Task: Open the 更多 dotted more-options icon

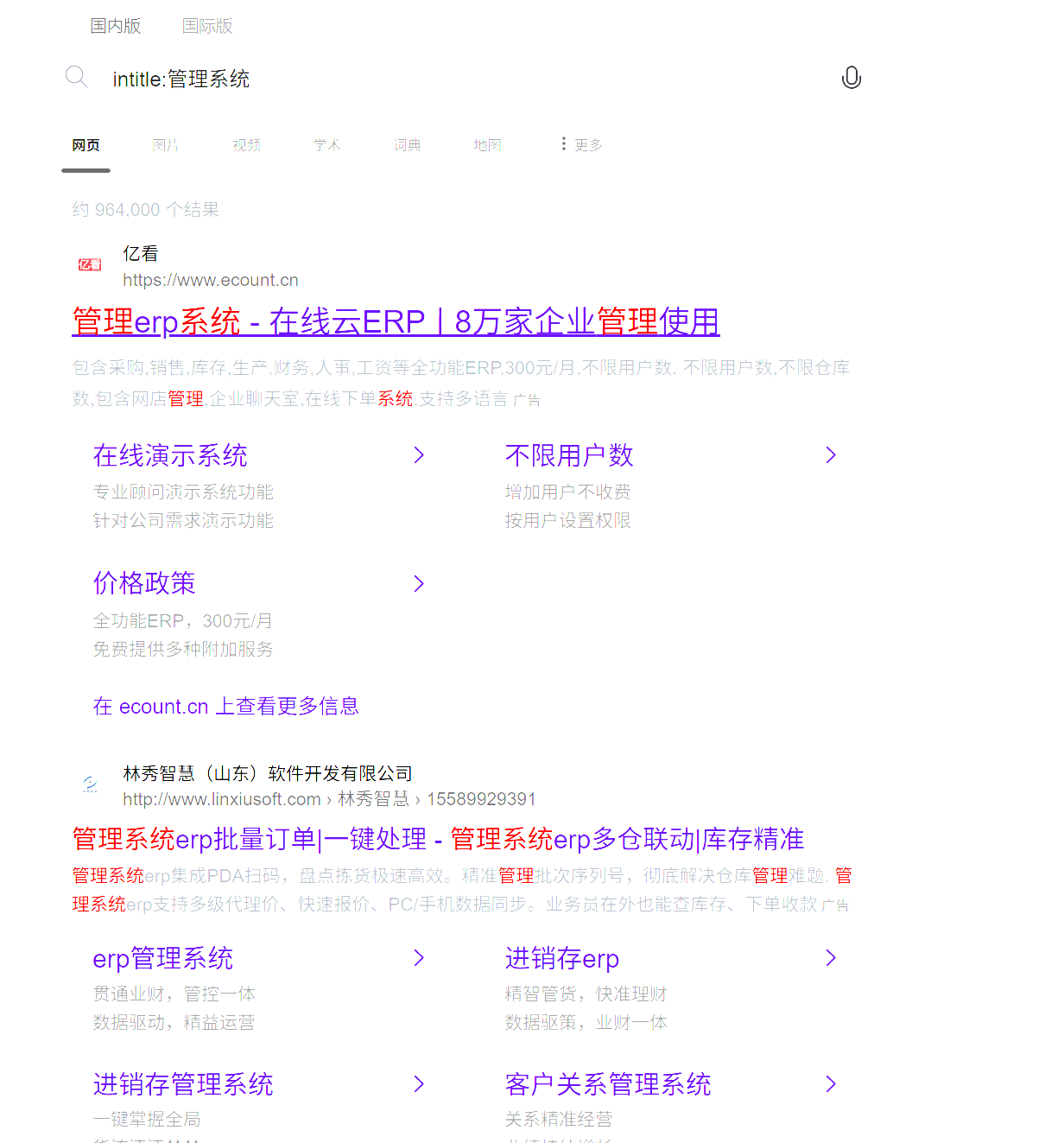Action: tap(563, 143)
